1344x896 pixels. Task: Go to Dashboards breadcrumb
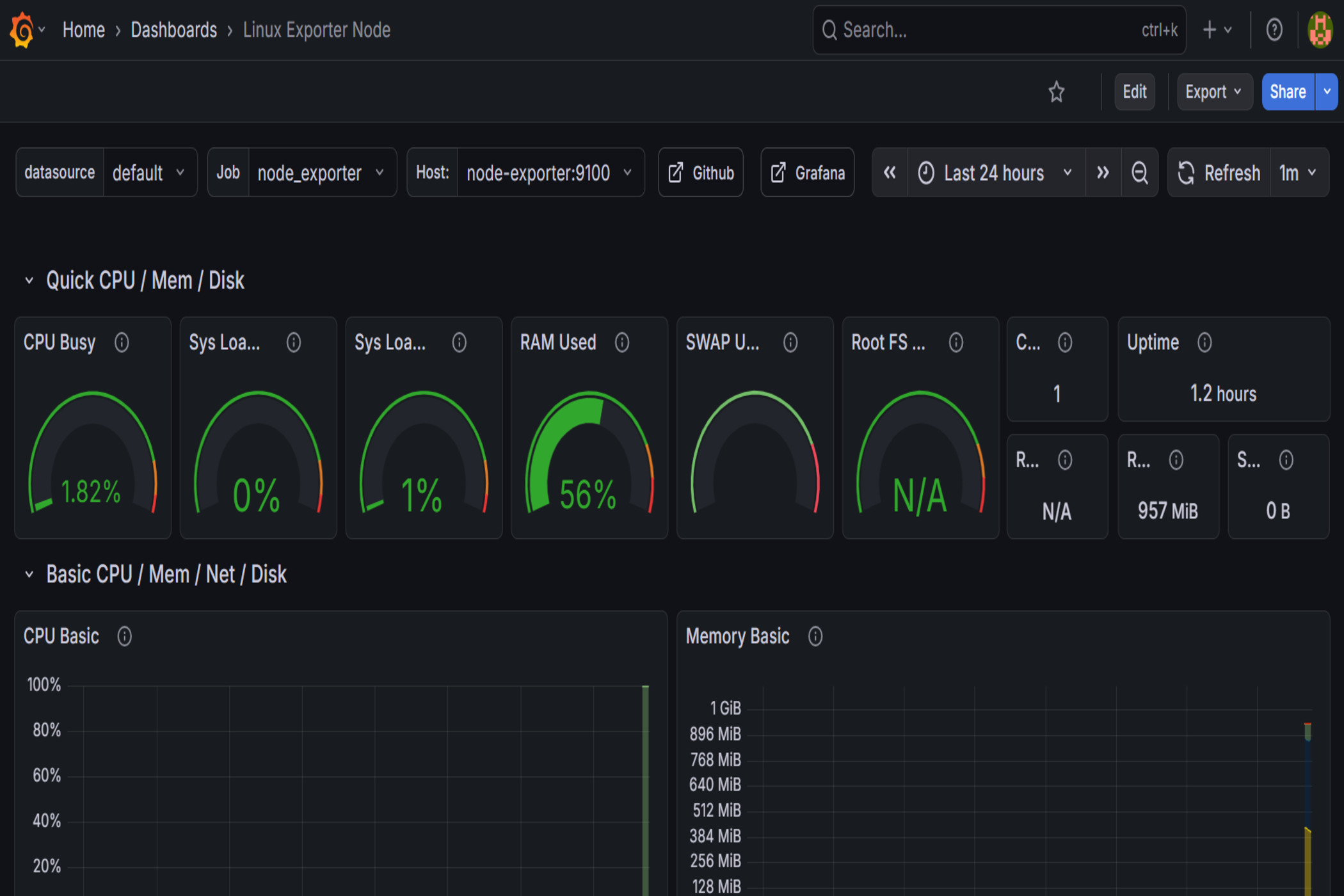pyautogui.click(x=173, y=29)
